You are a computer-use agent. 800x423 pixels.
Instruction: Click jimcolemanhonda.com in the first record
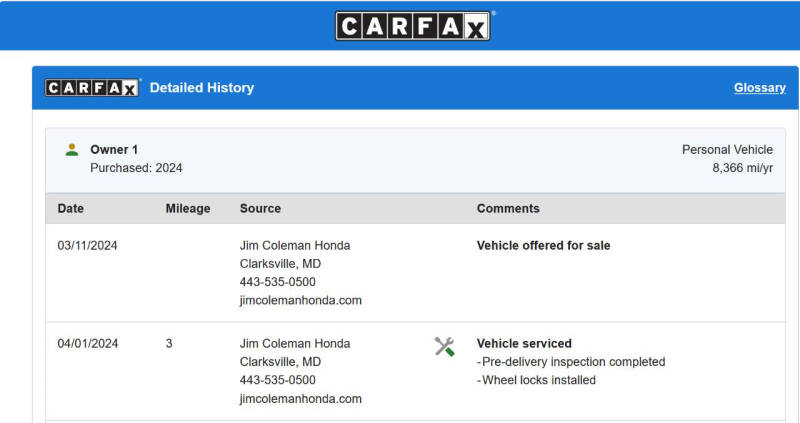[x=301, y=300]
